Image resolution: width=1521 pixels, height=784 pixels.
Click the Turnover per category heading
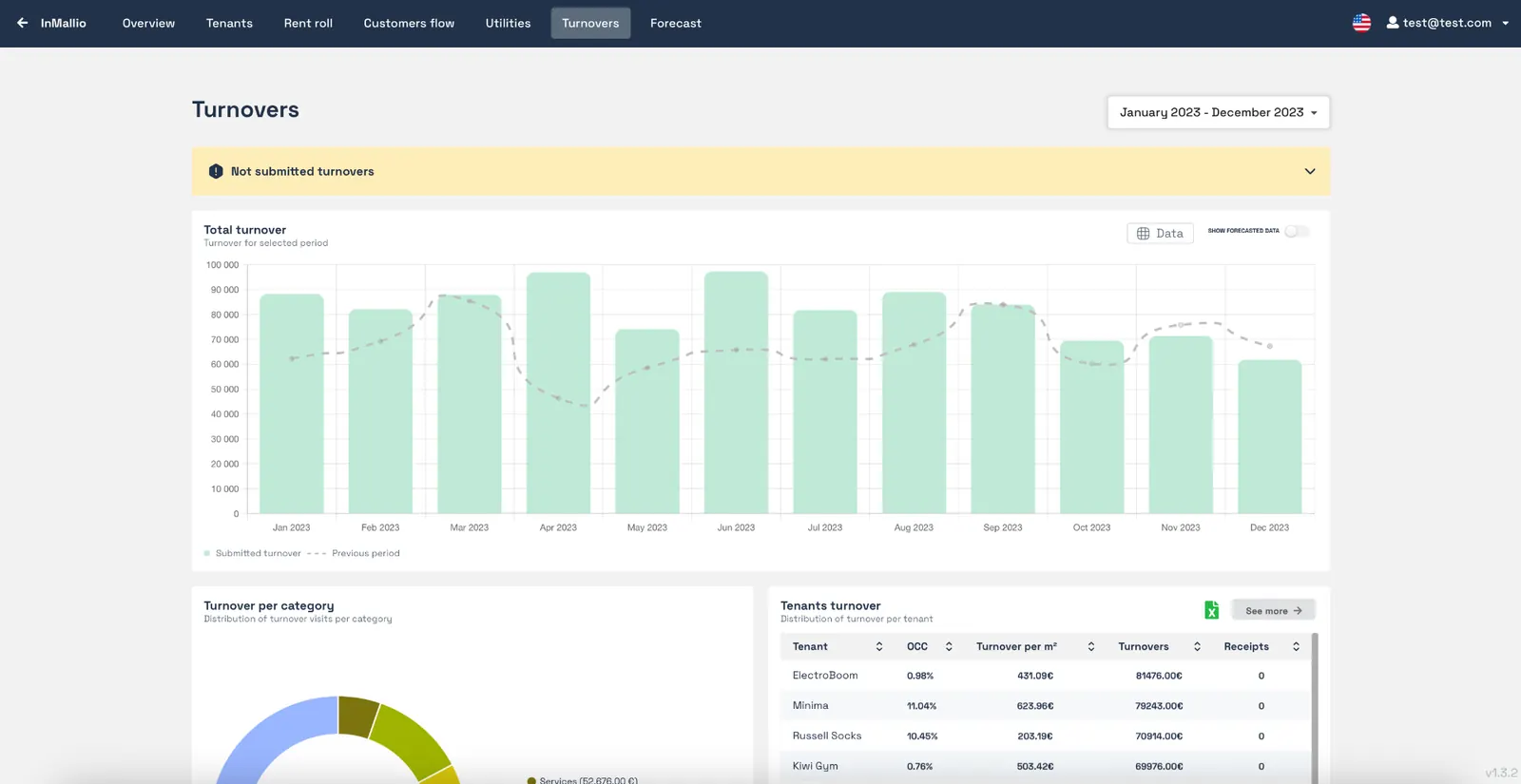[x=269, y=605]
